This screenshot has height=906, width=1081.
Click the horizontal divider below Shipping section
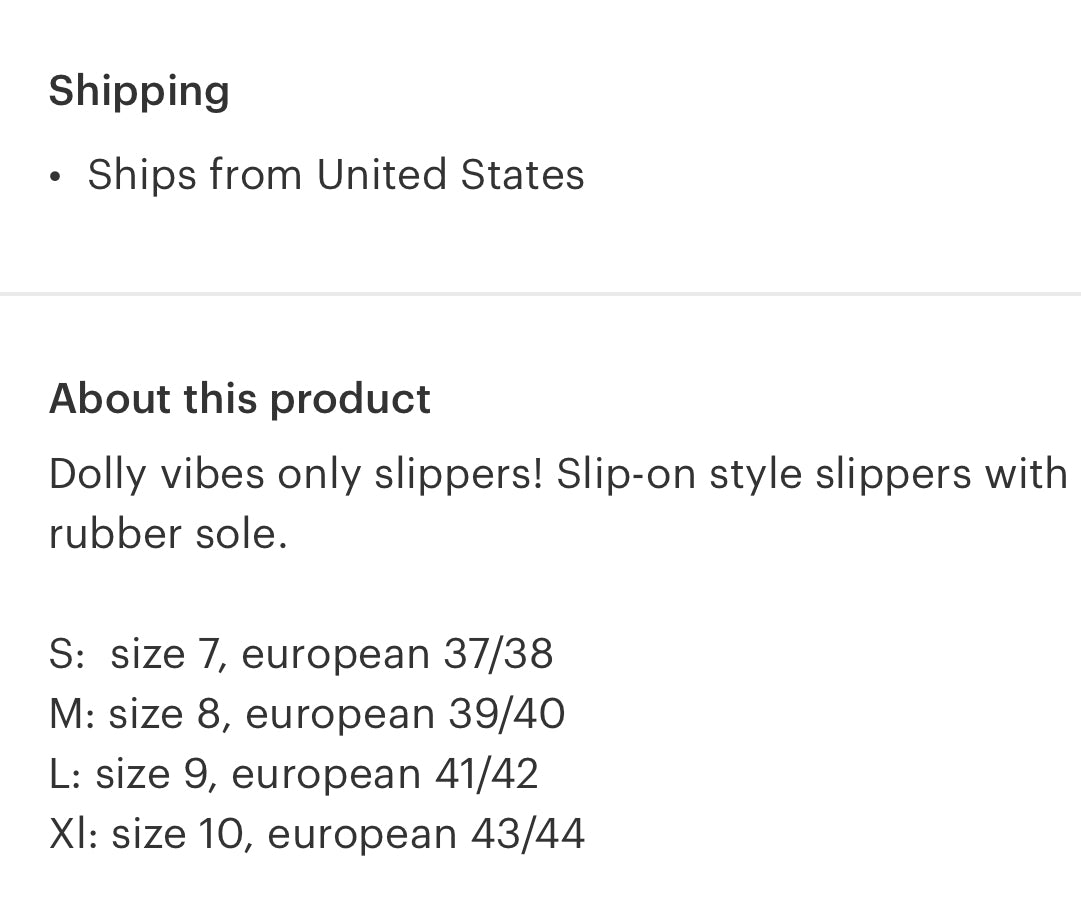point(540,294)
